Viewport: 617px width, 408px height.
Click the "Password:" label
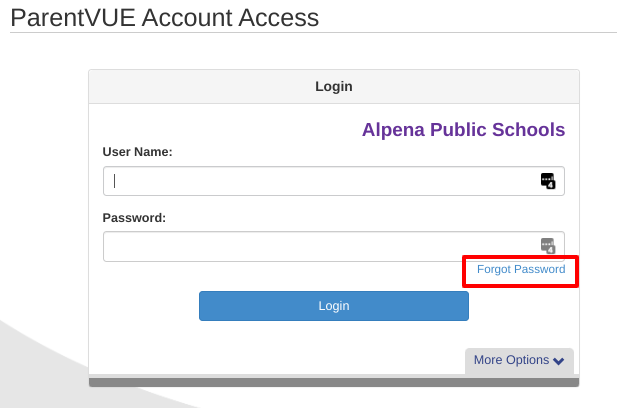[x=134, y=218]
